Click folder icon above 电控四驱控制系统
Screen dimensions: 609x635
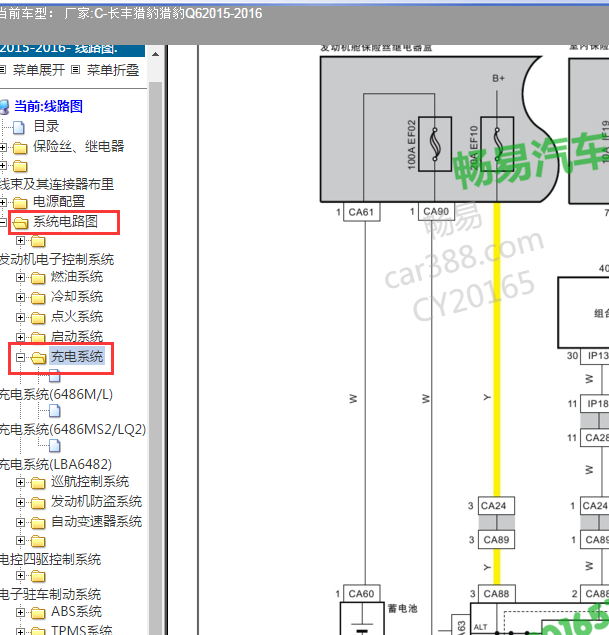point(38,541)
